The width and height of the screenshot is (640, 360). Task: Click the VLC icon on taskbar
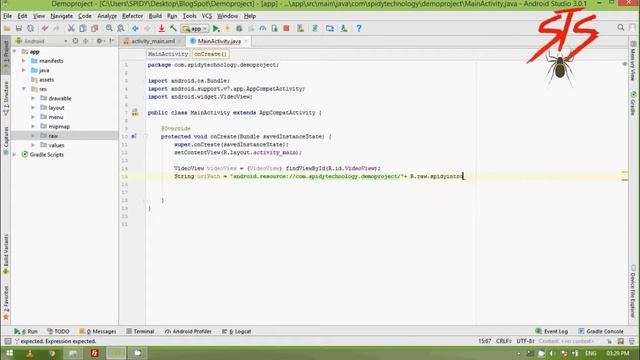tap(30, 353)
